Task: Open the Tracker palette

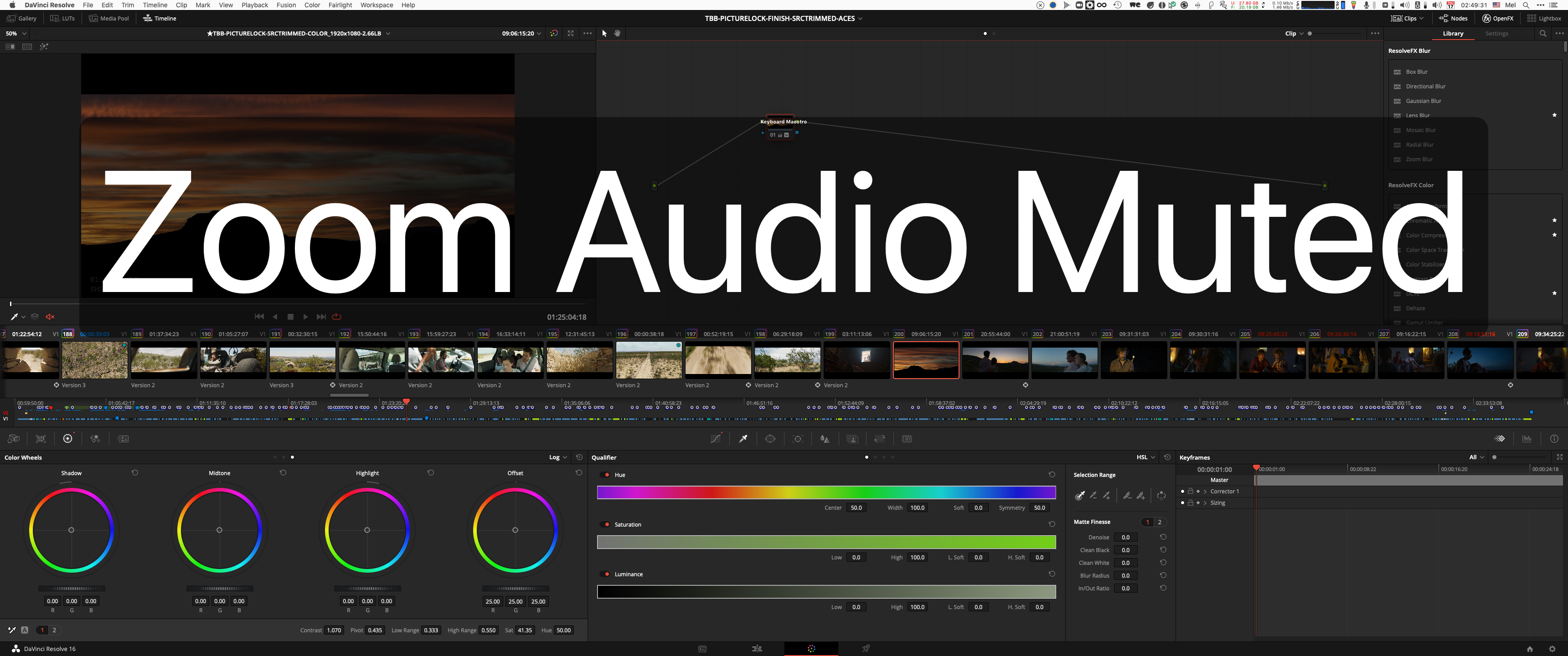Action: pyautogui.click(x=798, y=439)
